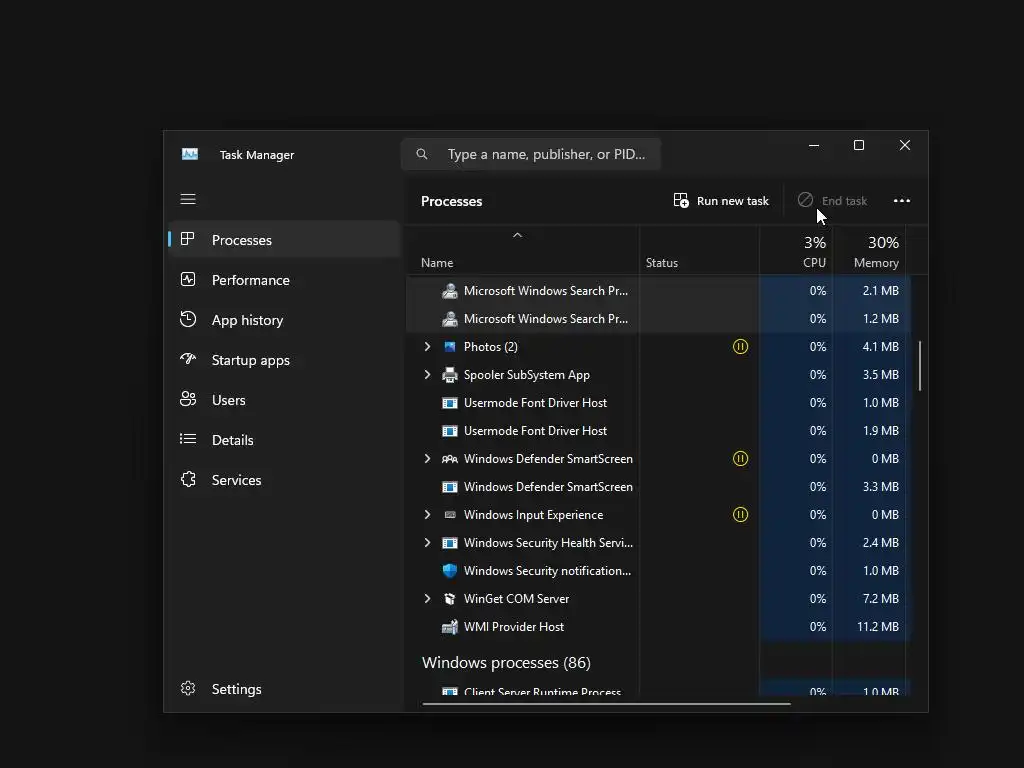This screenshot has width=1024, height=768.
Task: Open Settings page
Action: pos(284,689)
